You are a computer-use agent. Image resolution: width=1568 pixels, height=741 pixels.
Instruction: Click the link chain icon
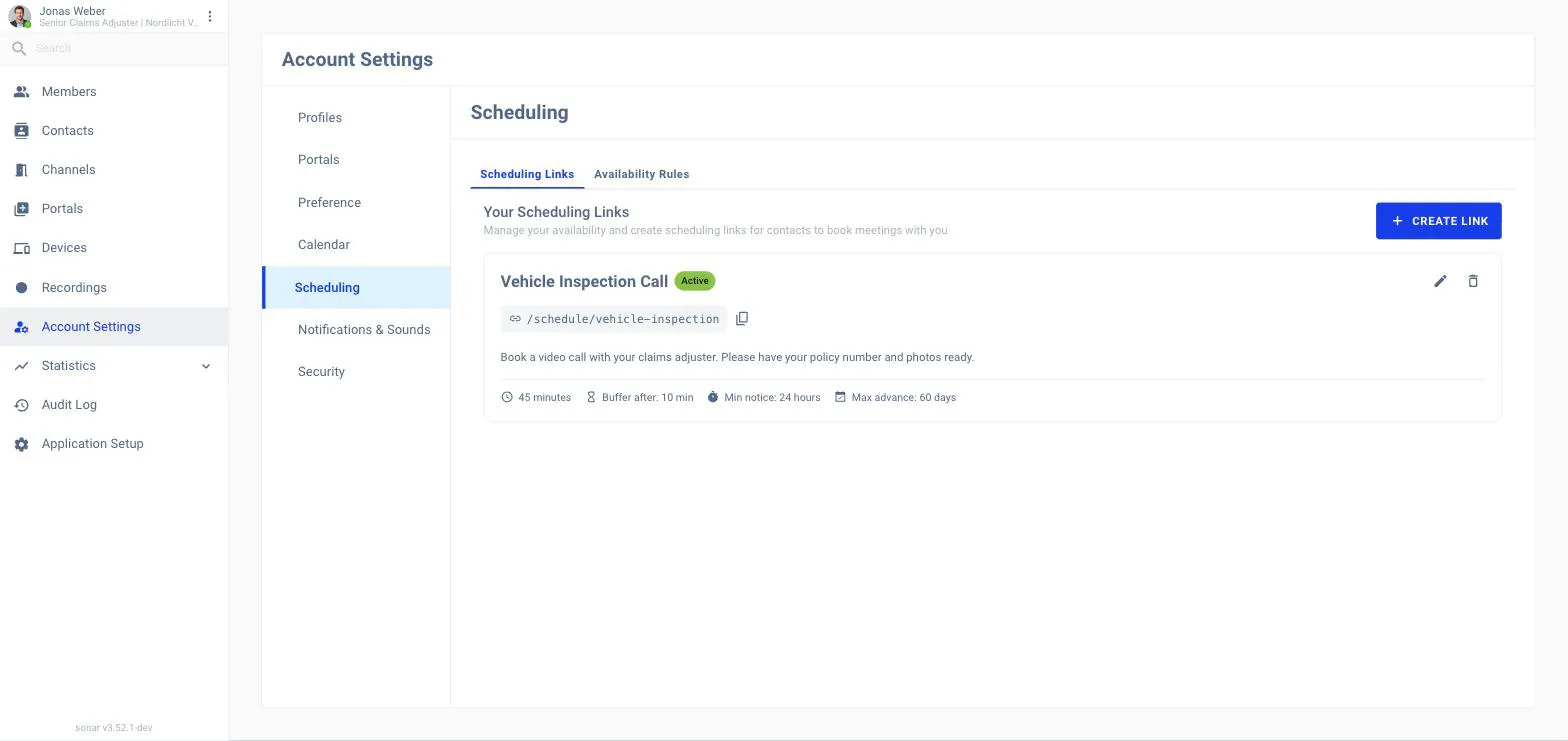pyautogui.click(x=515, y=319)
